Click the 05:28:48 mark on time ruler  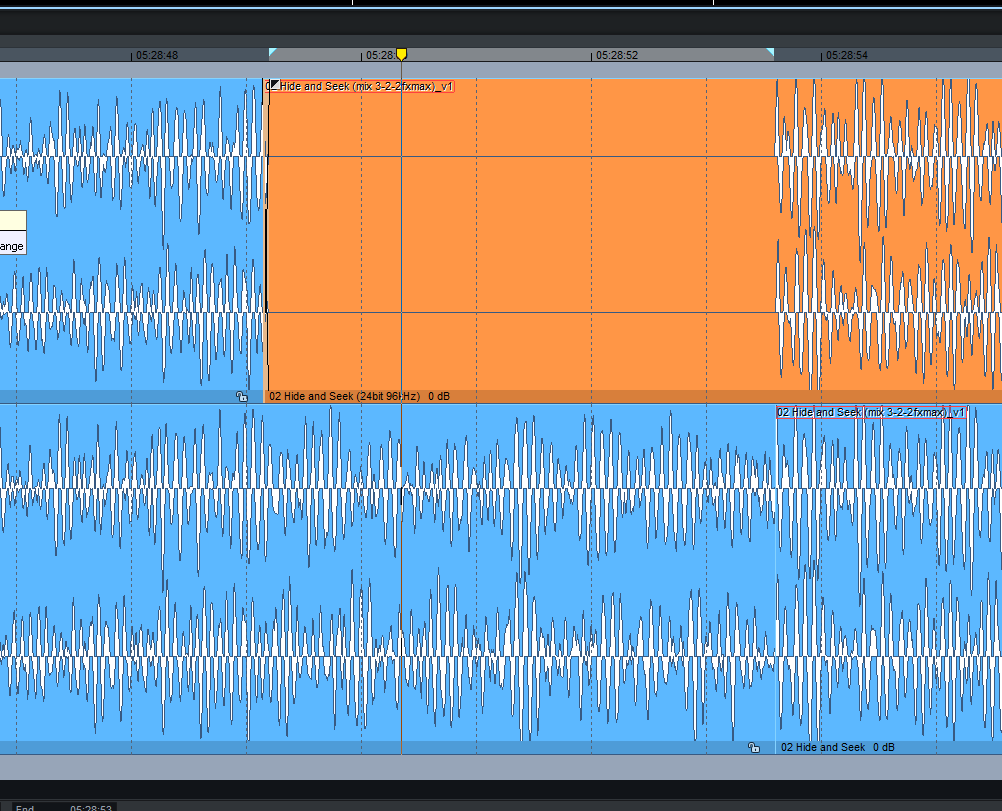[x=157, y=56]
